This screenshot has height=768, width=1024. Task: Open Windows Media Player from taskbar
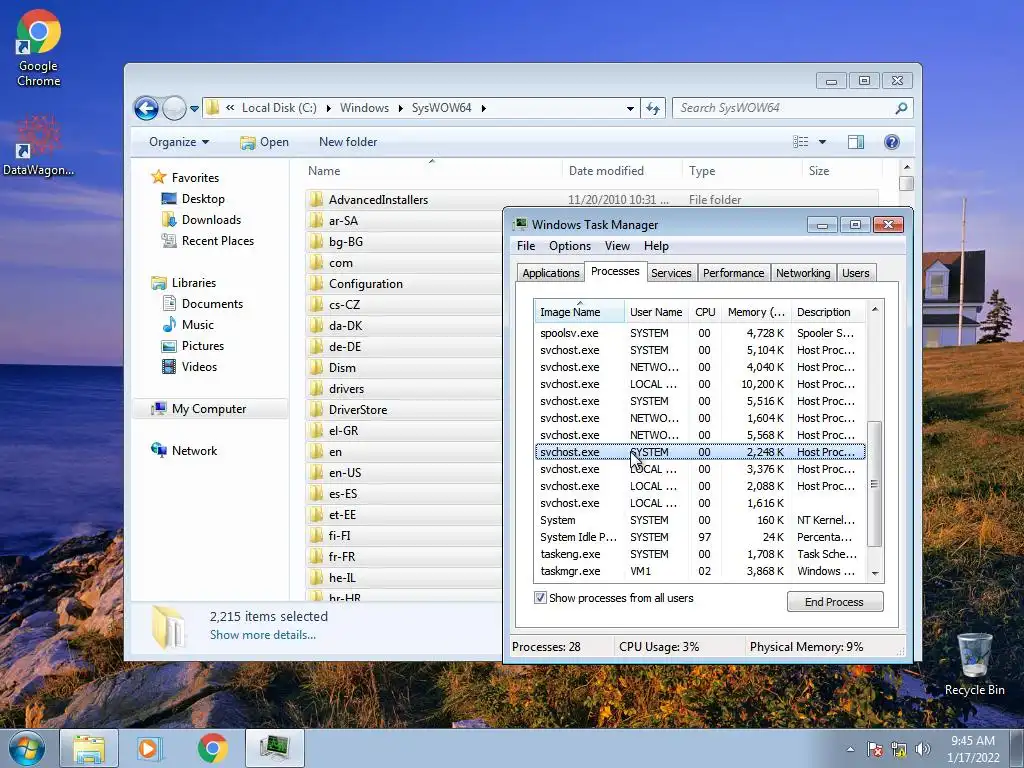149,748
